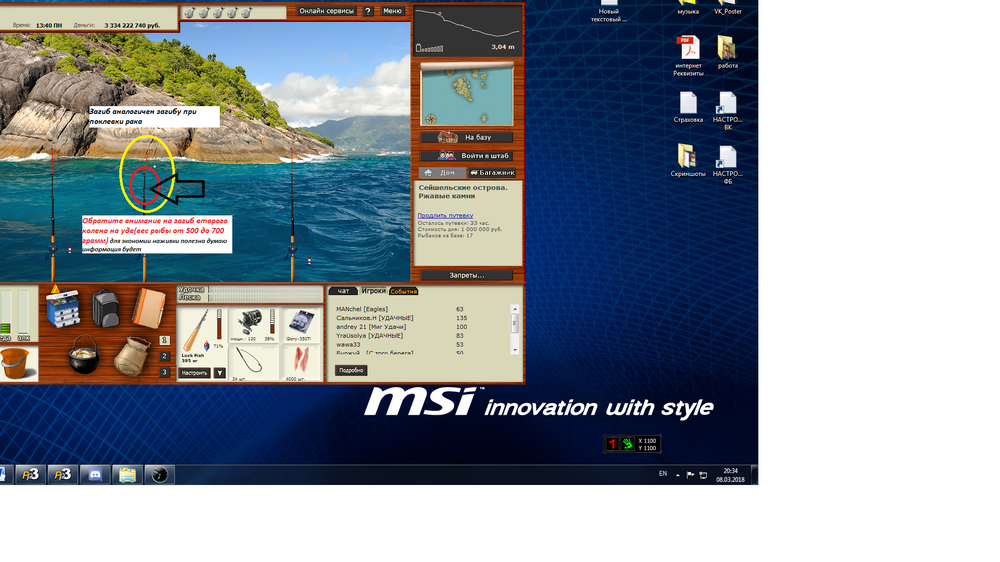The width and height of the screenshot is (1000, 562).
Task: Switch to the Игроки tab
Action: (373, 291)
